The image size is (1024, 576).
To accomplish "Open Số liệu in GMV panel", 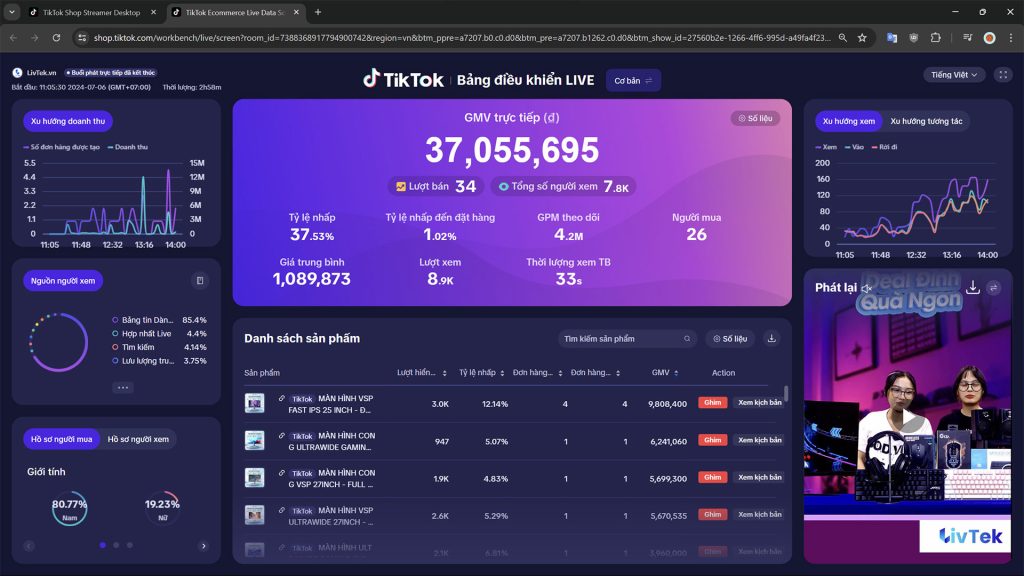I will 756,118.
